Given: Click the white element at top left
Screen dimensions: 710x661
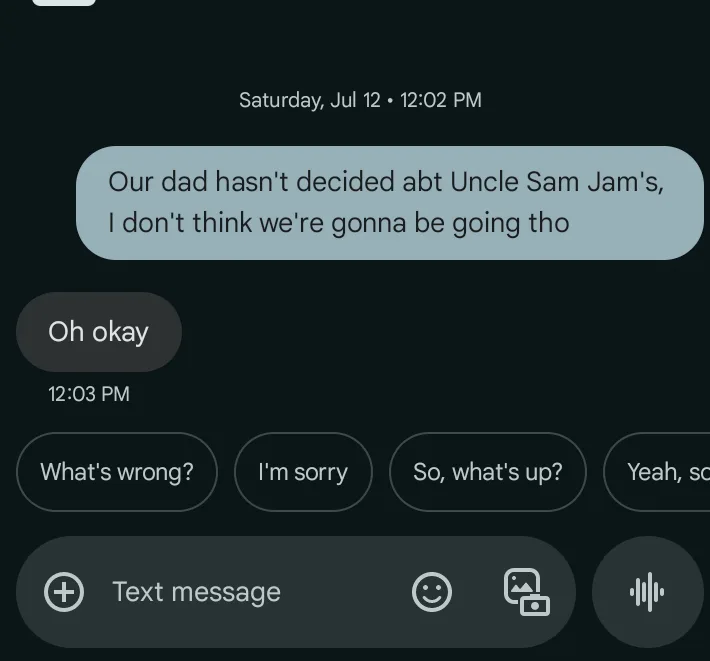Looking at the screenshot, I should pos(64,2).
